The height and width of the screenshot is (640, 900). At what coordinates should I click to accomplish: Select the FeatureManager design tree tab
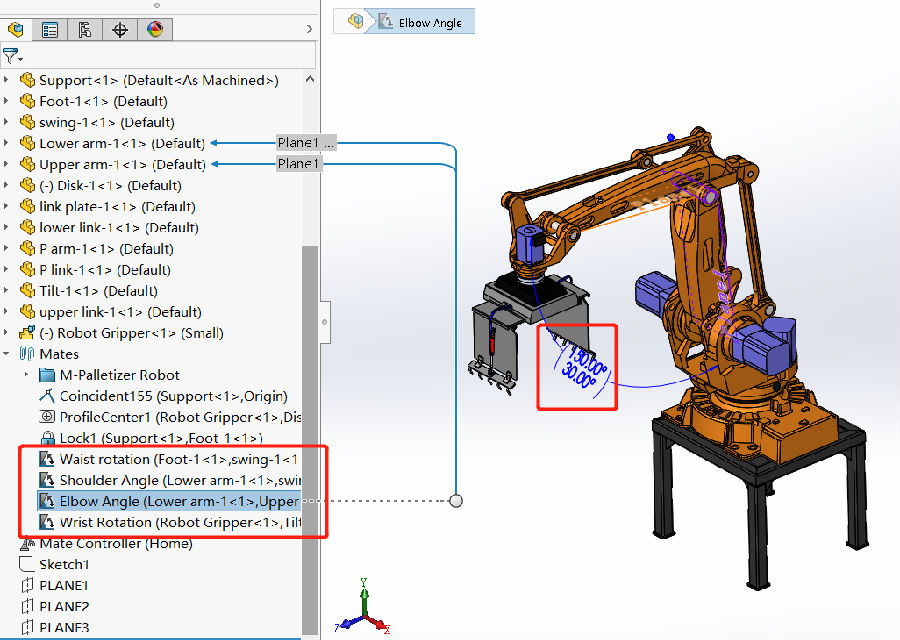[x=16, y=29]
